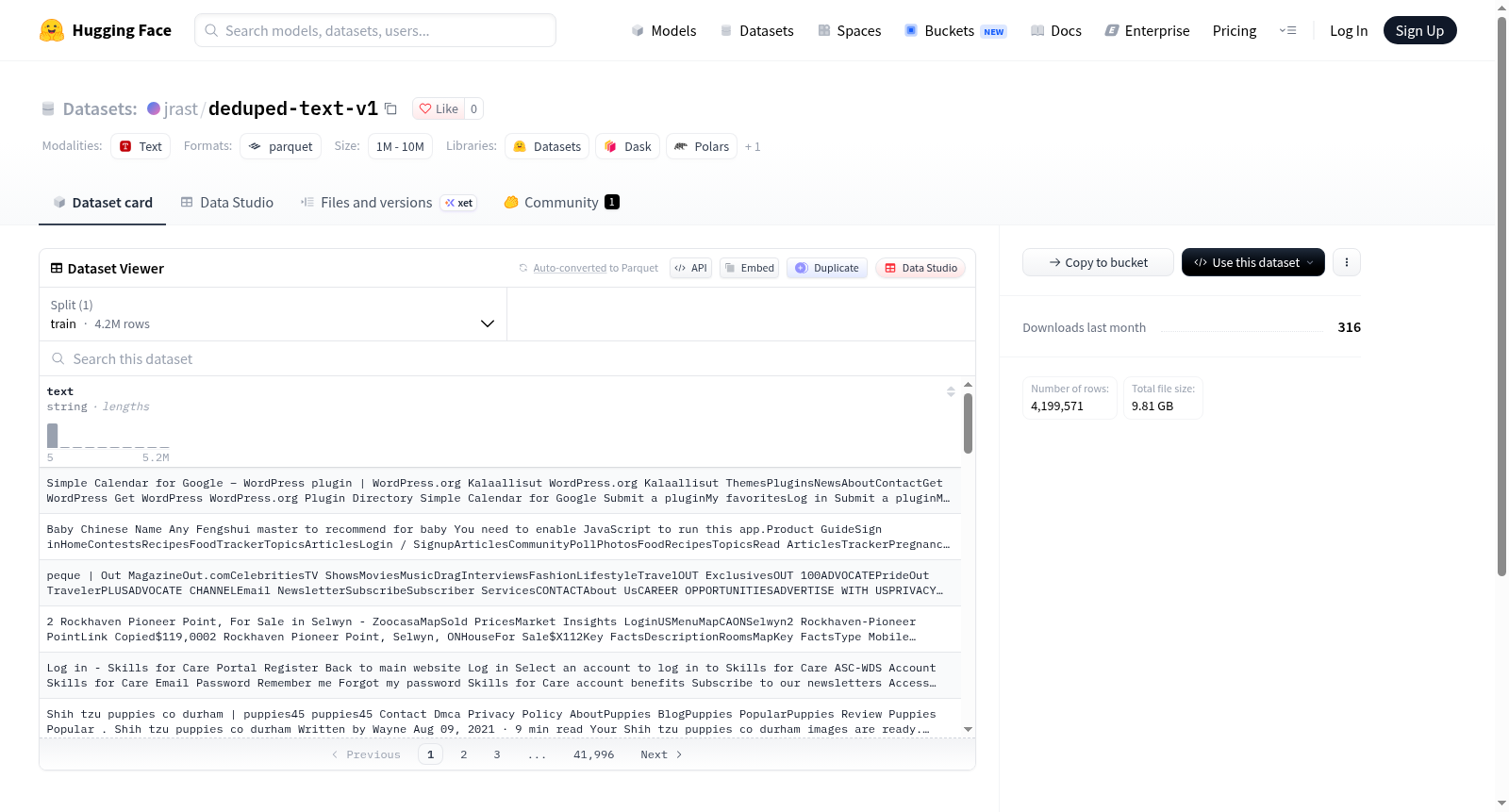Switch to the Dataset card tab
Screen dimensions: 1509x812
[102, 202]
